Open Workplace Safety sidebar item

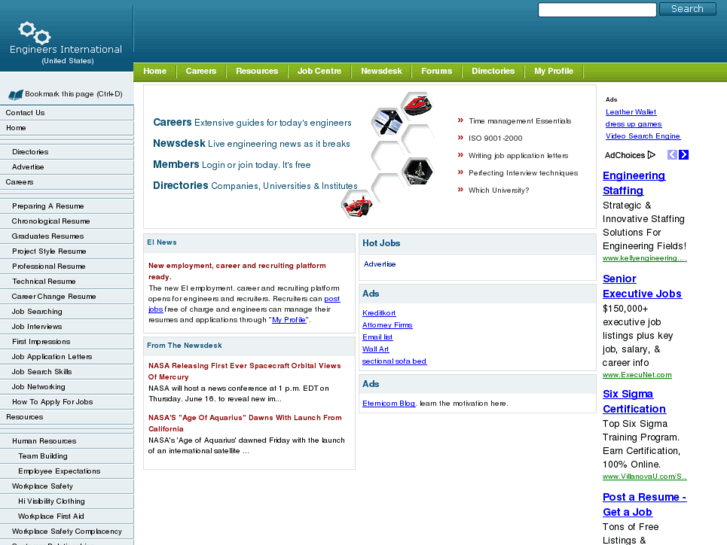point(67,487)
